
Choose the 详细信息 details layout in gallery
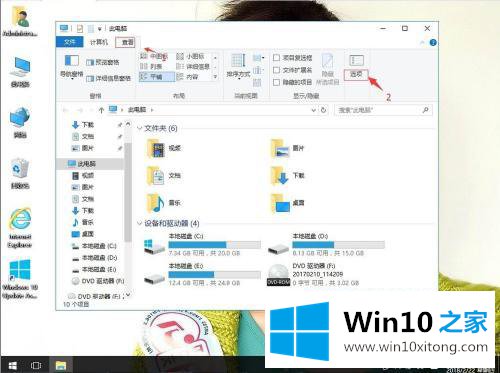click(x=193, y=66)
